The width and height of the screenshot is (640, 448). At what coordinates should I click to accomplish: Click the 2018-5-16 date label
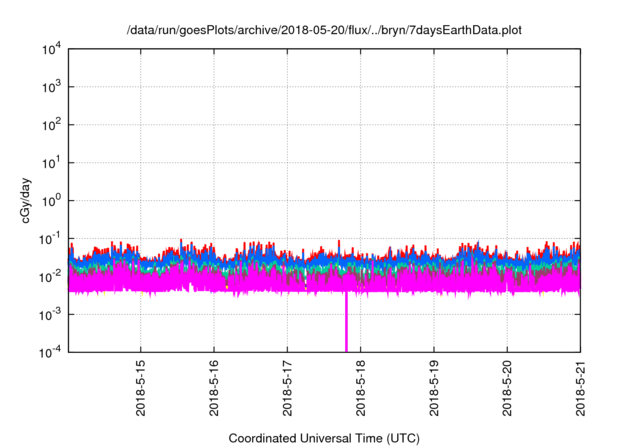[x=214, y=388]
